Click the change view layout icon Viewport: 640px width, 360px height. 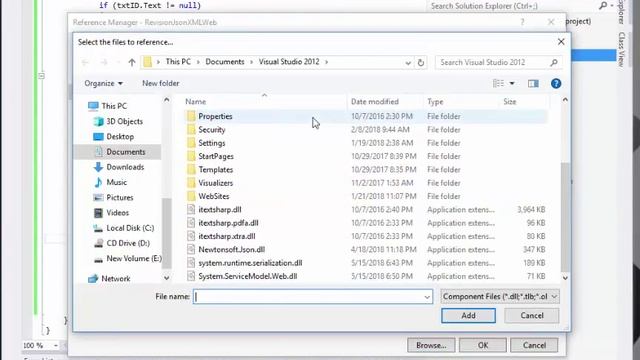498,84
